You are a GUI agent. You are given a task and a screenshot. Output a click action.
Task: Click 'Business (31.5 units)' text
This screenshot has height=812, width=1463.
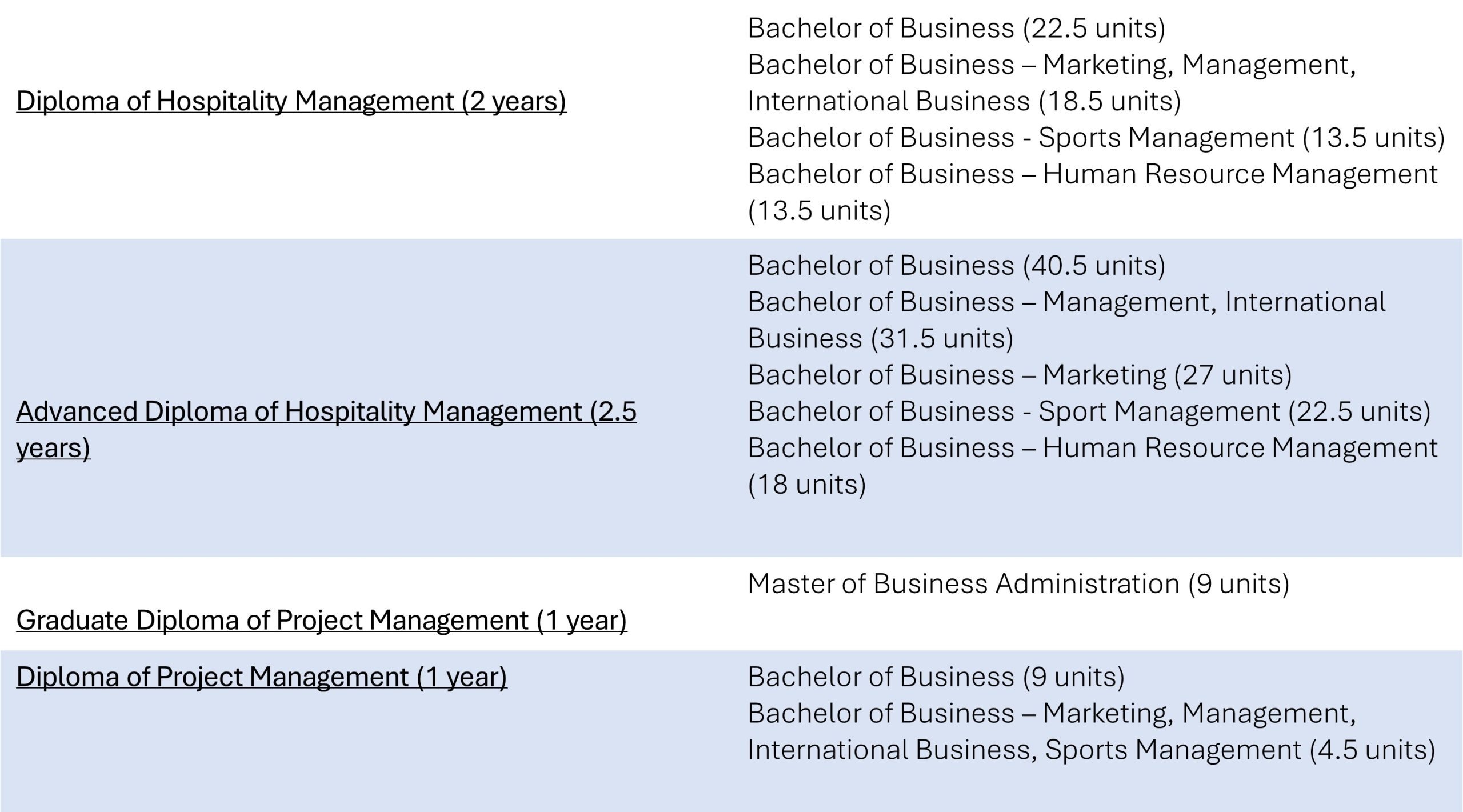pos(880,339)
